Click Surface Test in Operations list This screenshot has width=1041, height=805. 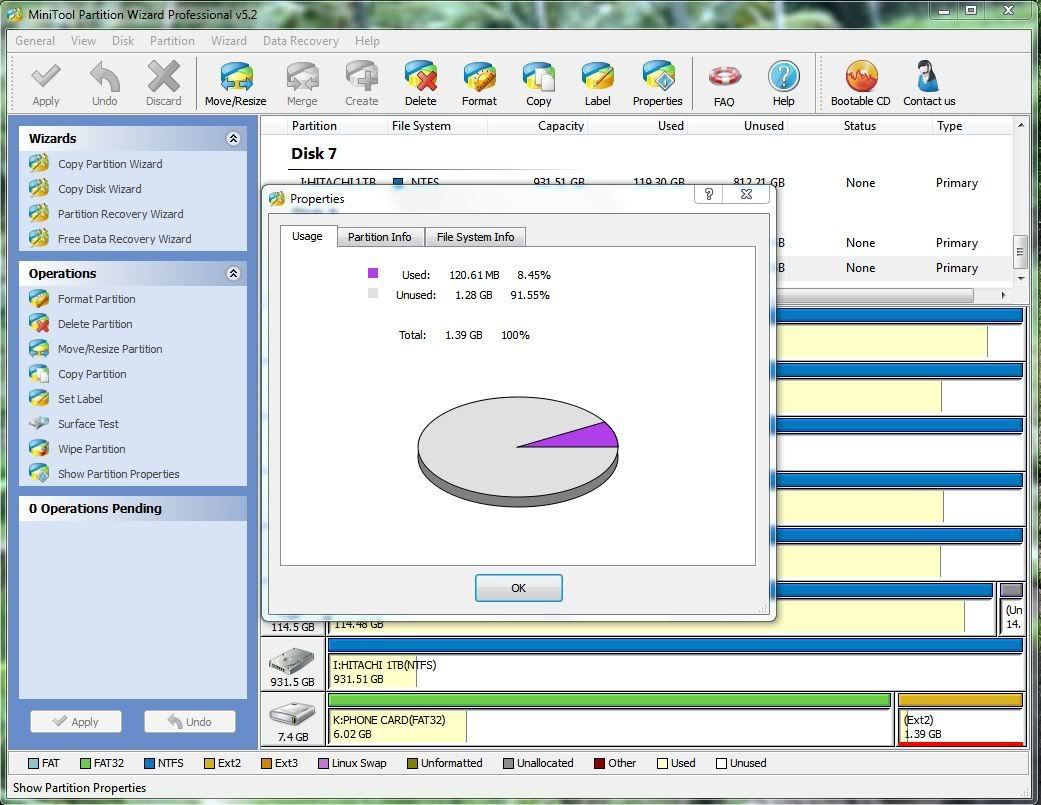88,424
